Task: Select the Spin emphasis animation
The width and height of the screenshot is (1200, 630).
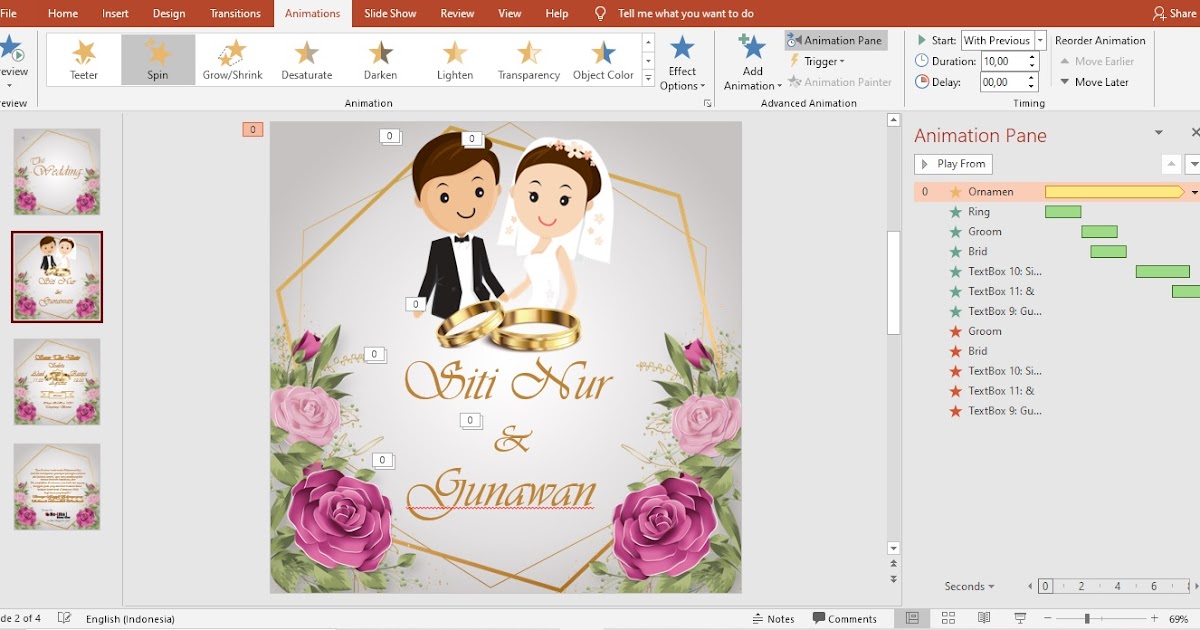Action: click(157, 59)
